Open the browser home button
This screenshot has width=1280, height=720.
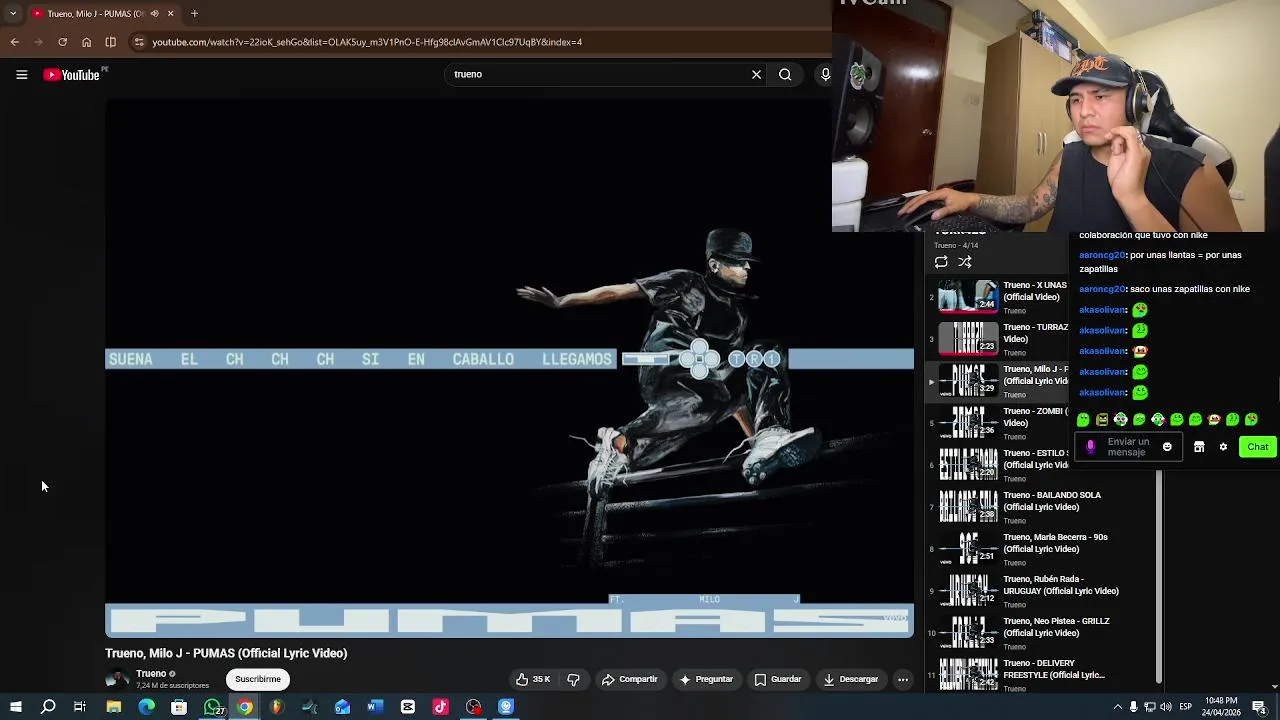point(86,42)
